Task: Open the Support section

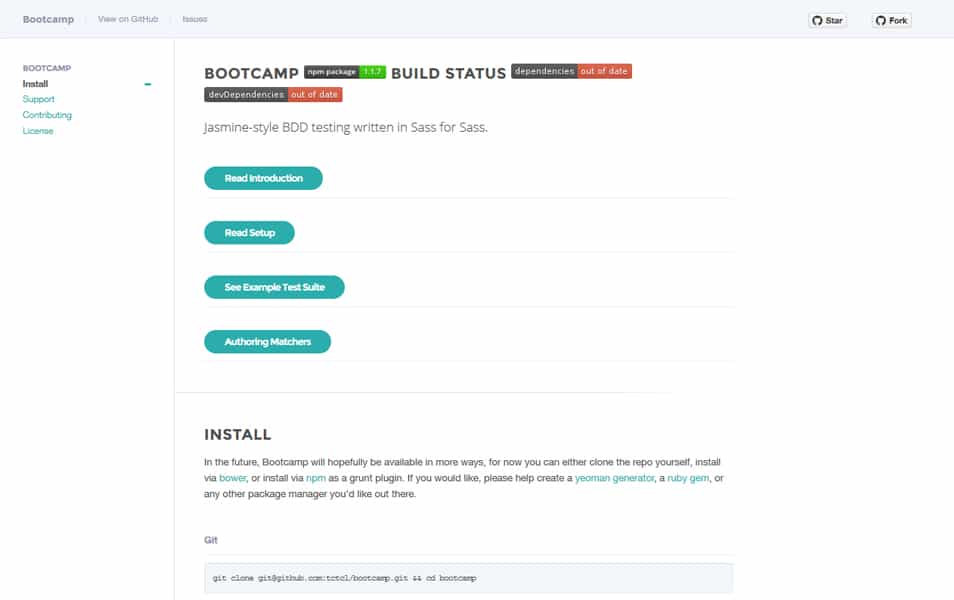Action: point(38,99)
